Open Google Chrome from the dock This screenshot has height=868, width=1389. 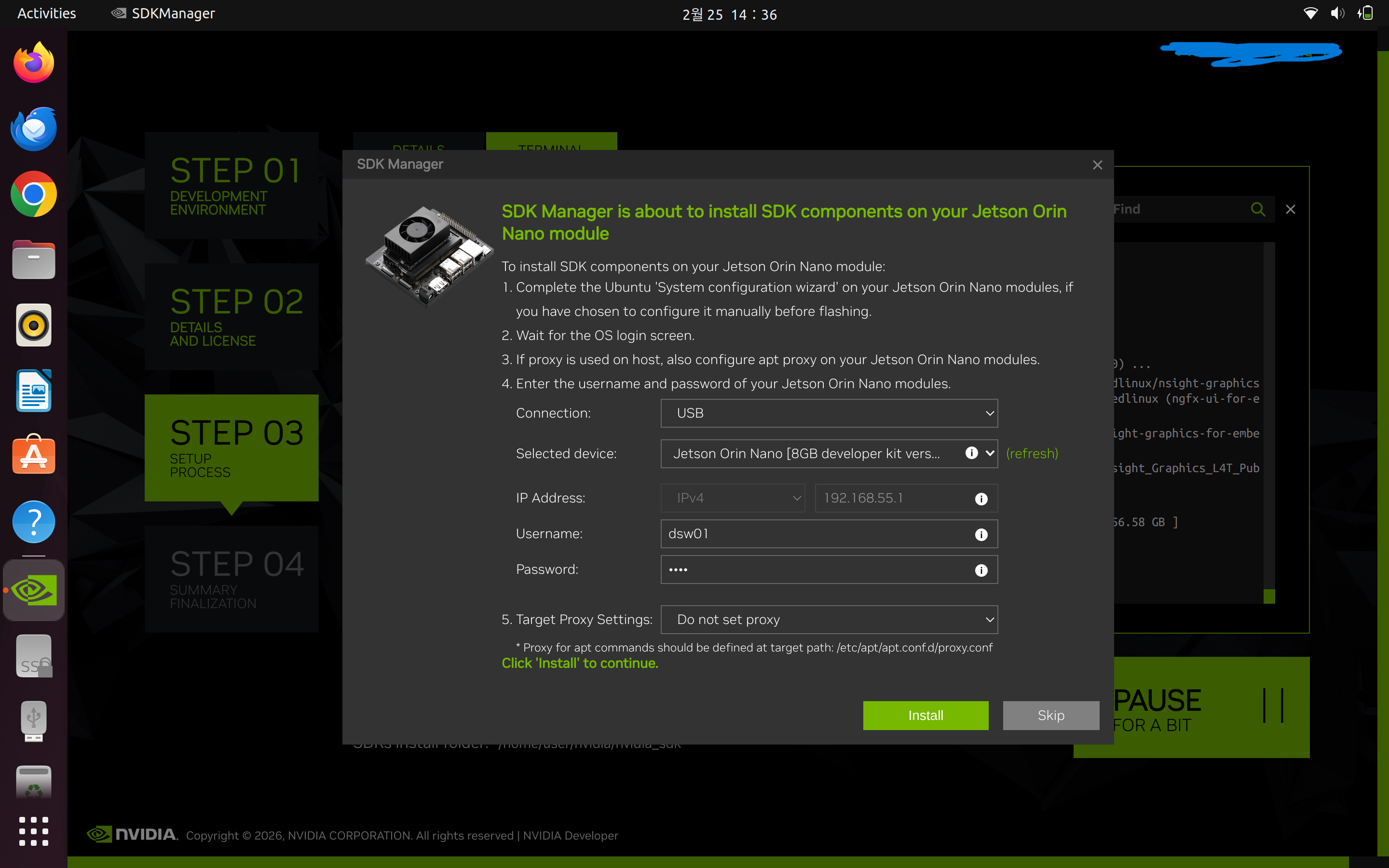(33, 194)
